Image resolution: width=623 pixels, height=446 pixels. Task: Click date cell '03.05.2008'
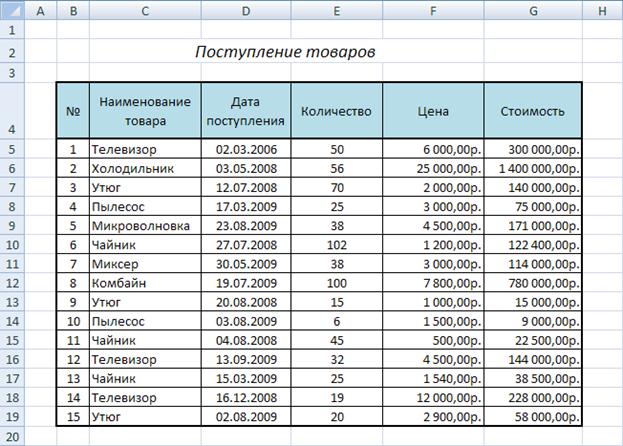point(246,168)
